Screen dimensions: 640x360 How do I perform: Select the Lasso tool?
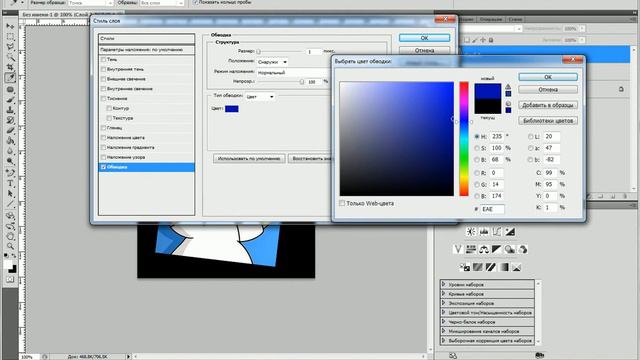tap(10, 47)
